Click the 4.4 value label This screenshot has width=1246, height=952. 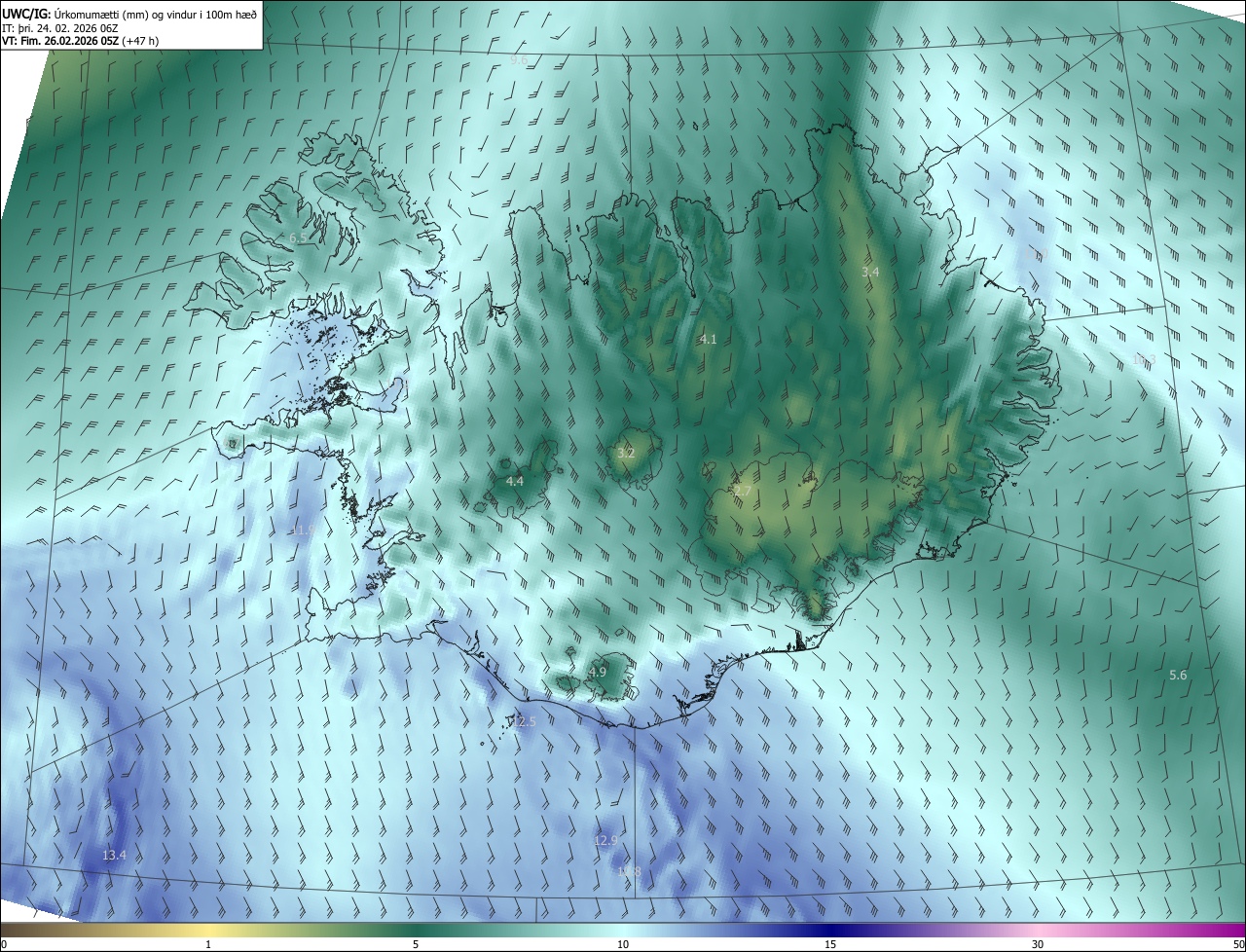(514, 481)
